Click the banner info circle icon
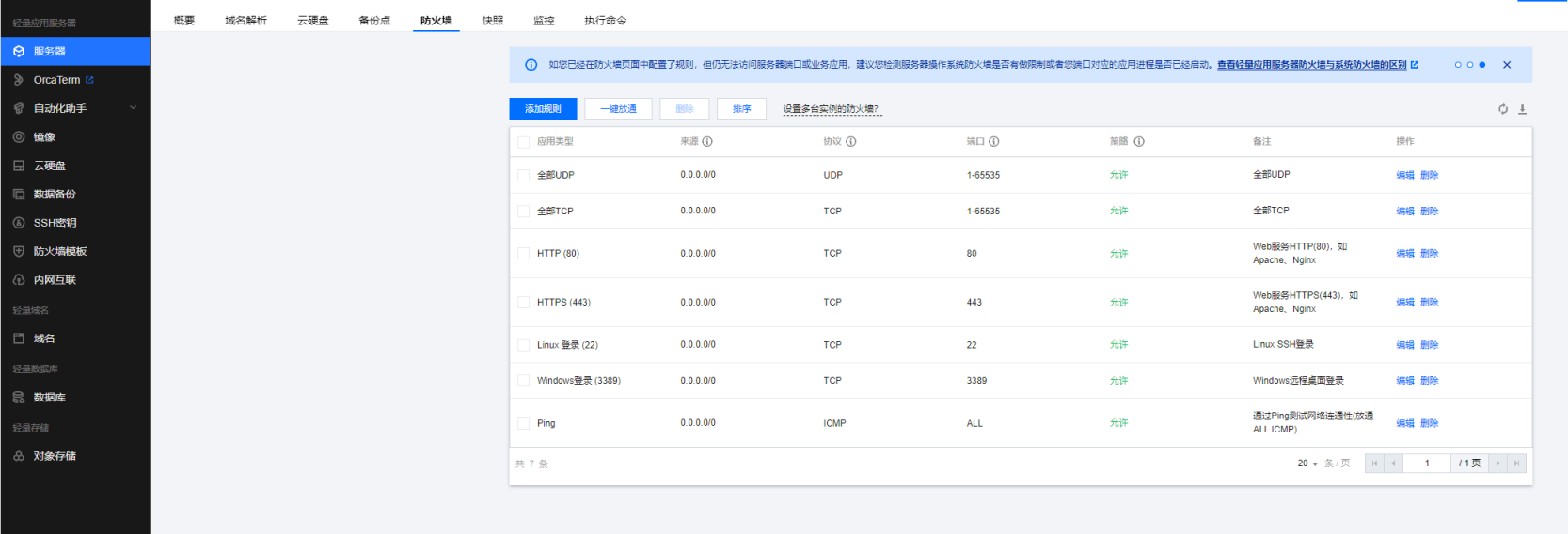Screen dimensions: 1568x534 531,65
